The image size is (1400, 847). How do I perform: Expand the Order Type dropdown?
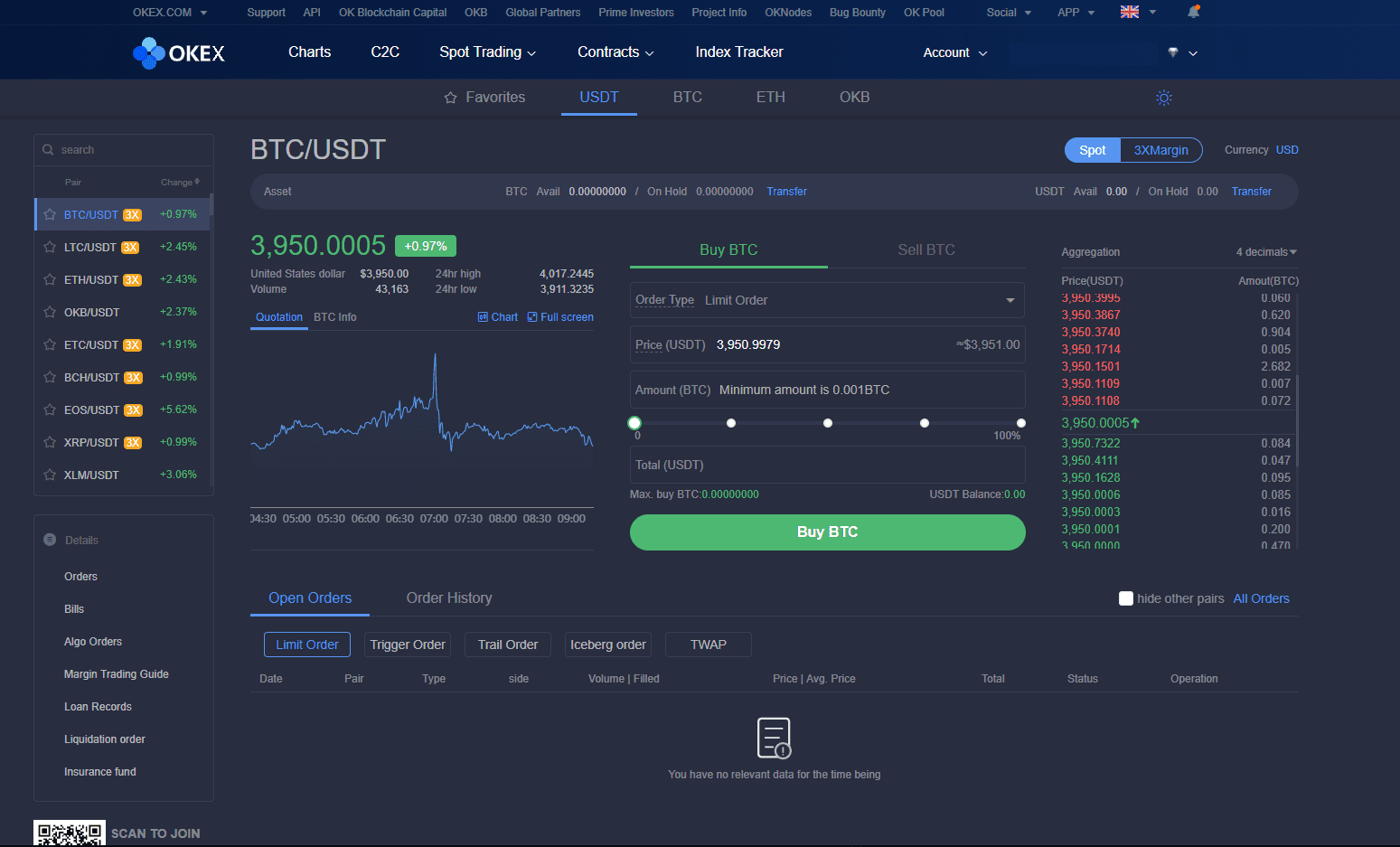click(1010, 300)
